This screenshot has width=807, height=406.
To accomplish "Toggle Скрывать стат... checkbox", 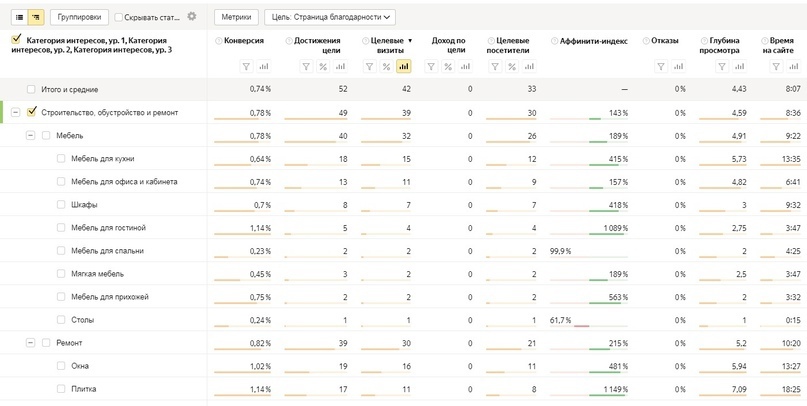I will (x=118, y=17).
